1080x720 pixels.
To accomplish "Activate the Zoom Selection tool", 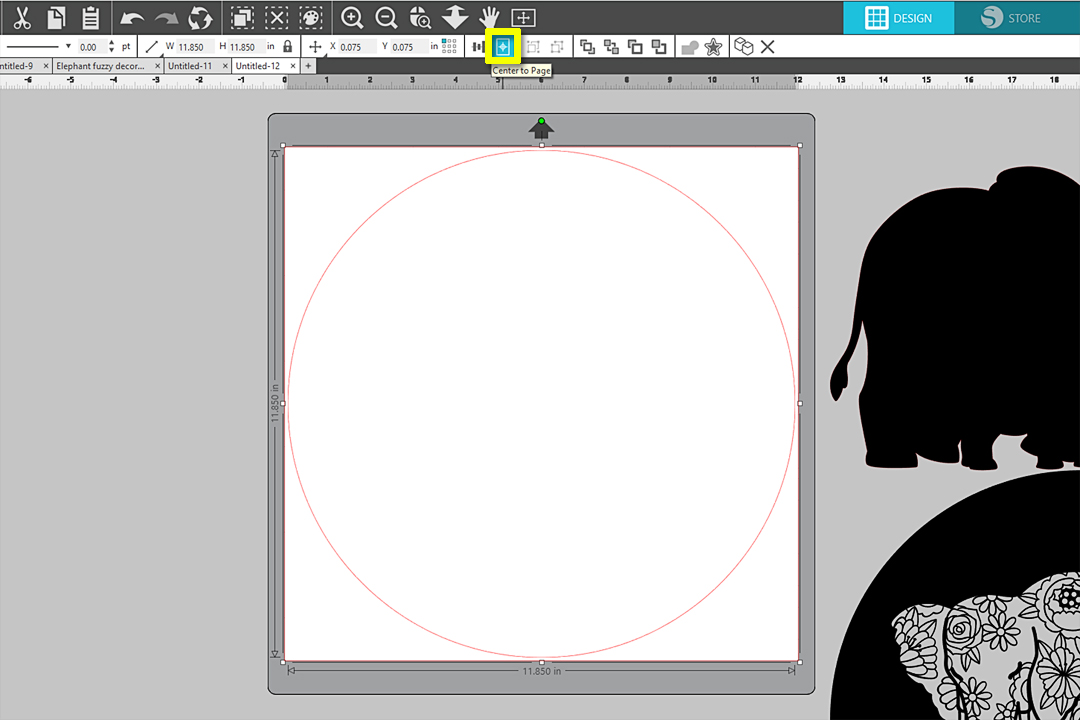I will point(420,18).
